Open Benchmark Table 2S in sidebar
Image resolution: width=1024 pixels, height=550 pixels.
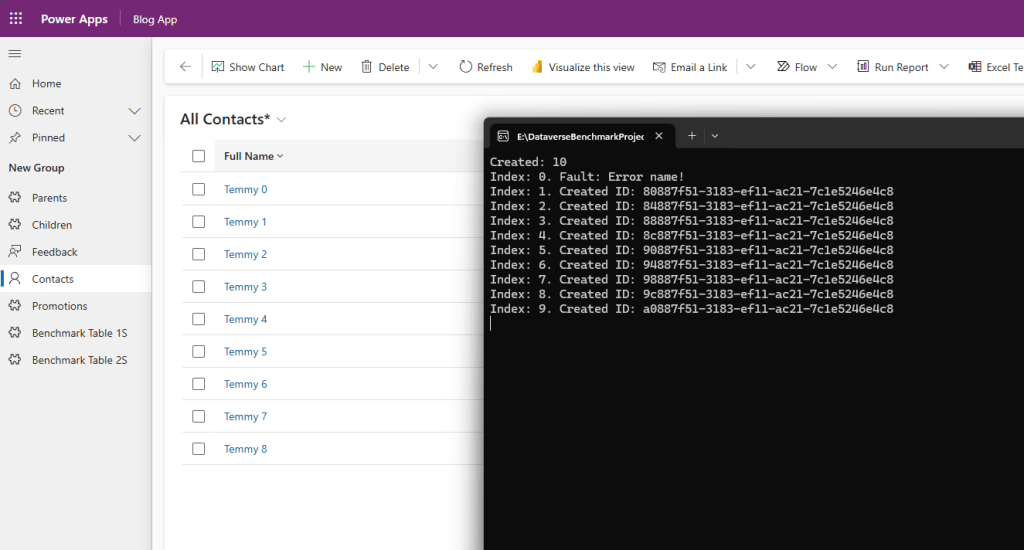pyautogui.click(x=80, y=360)
